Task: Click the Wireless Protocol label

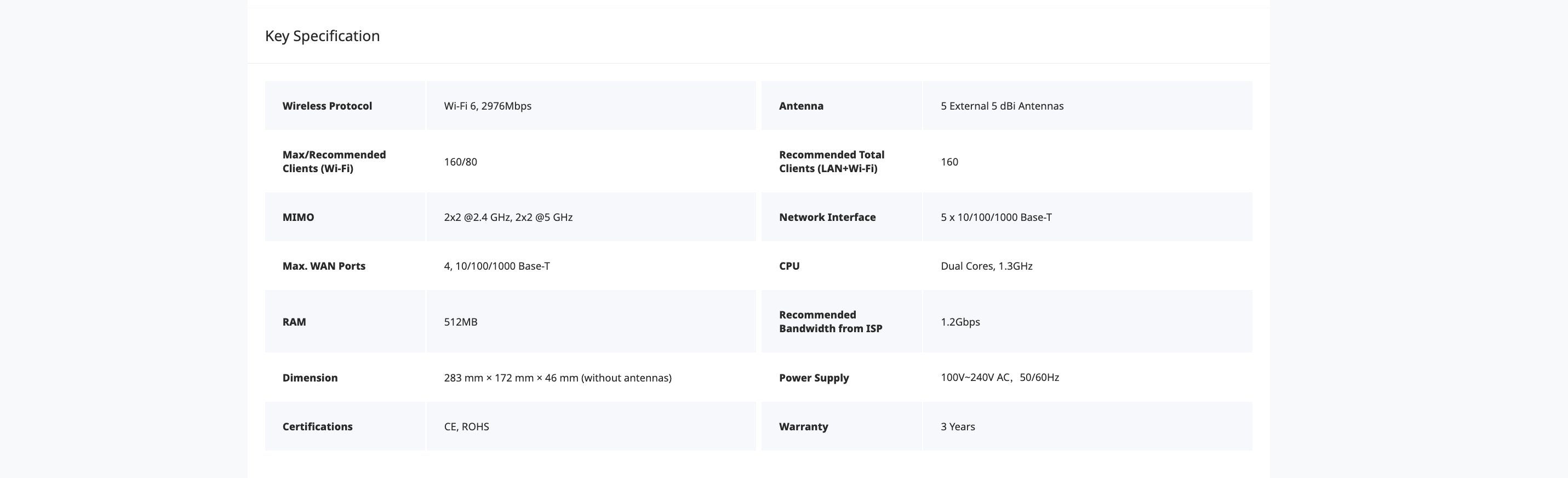Action: click(327, 106)
